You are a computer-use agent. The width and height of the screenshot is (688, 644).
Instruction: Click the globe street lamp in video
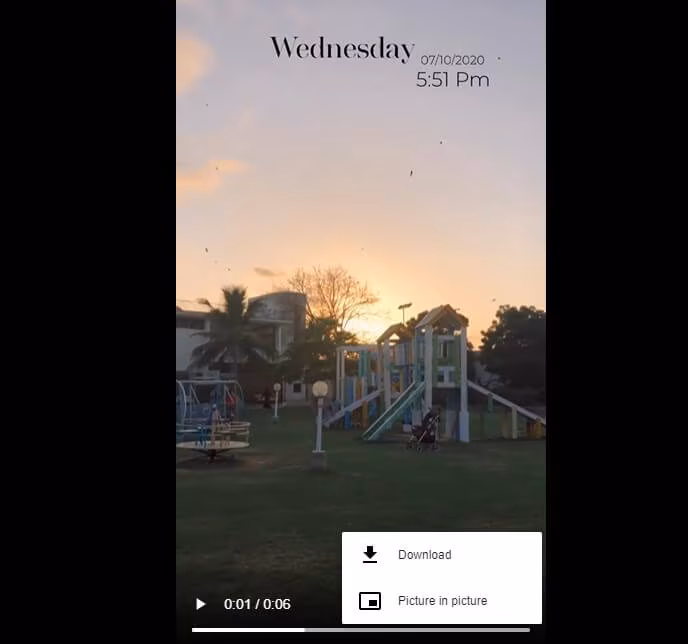pos(319,417)
